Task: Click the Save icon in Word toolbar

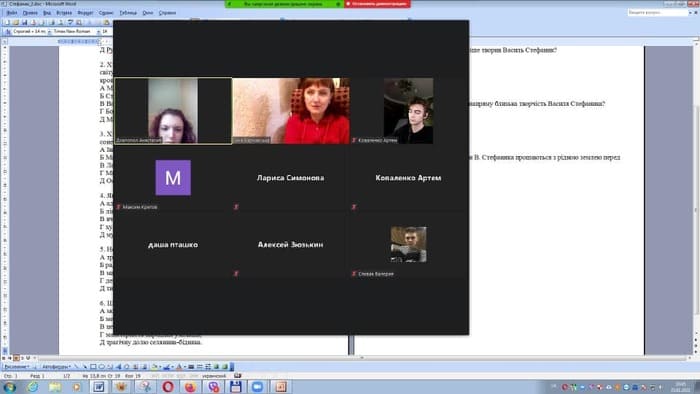Action: 25,22
